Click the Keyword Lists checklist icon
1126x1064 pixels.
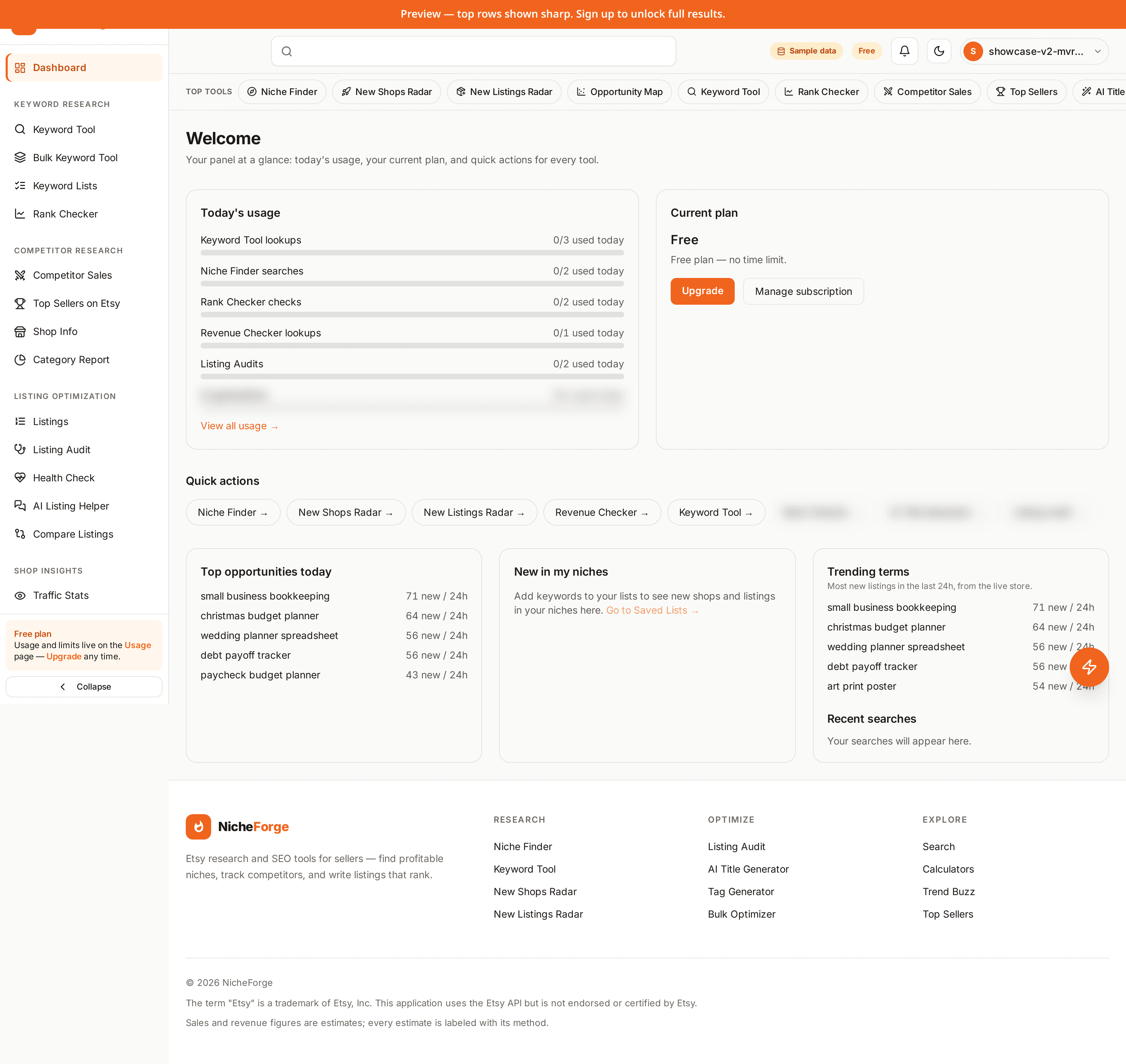point(20,185)
